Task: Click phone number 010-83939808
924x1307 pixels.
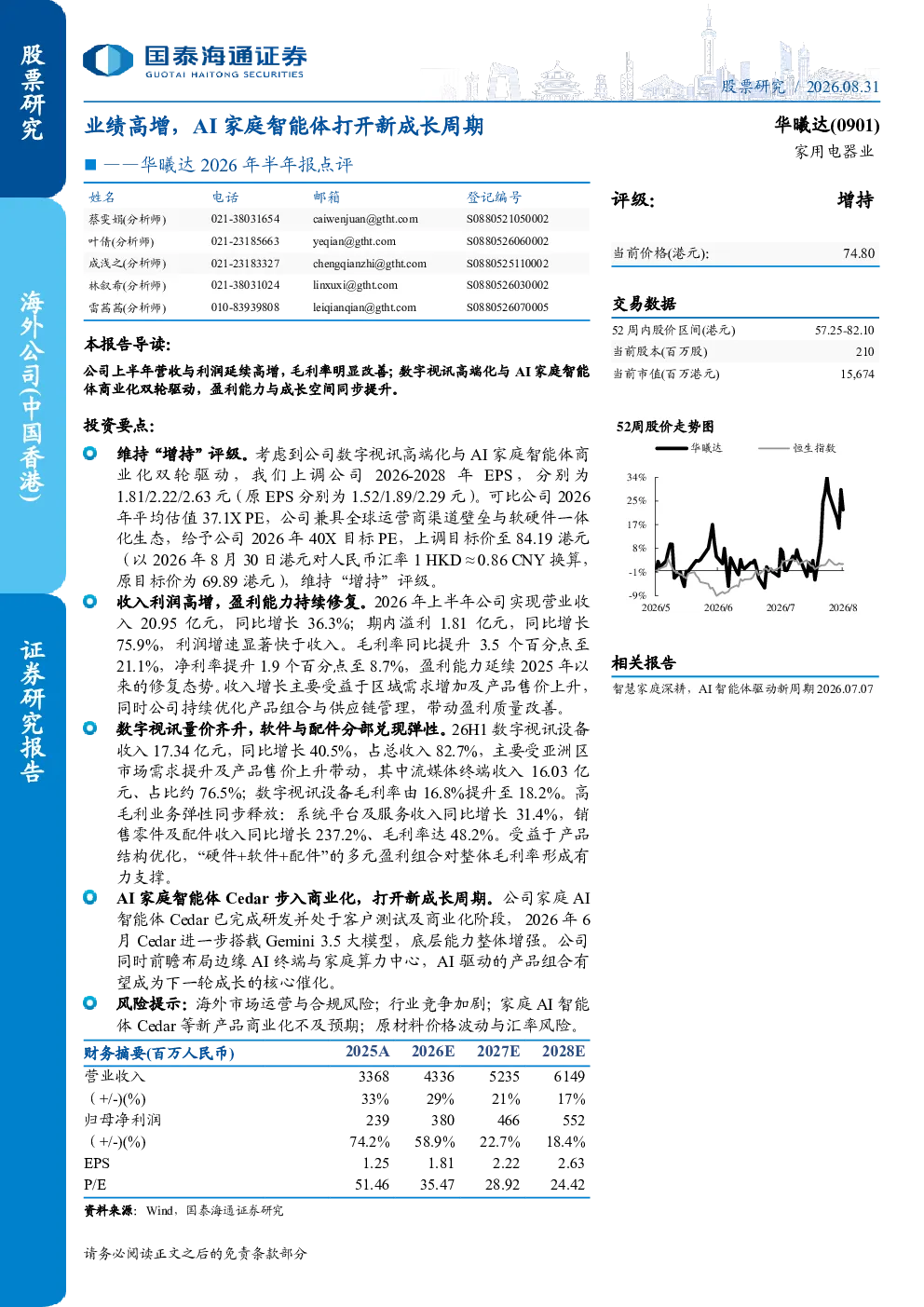Action: pyautogui.click(x=245, y=307)
